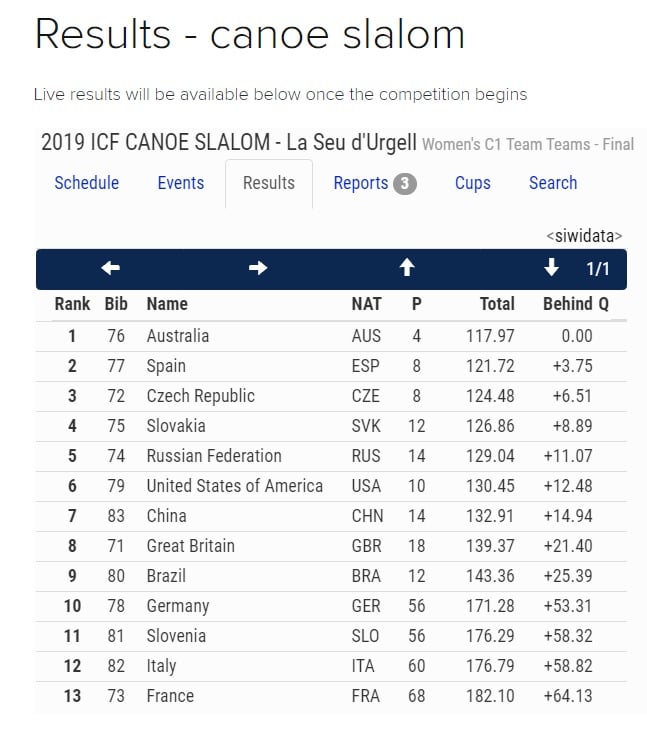
Task: Open the Schedule tab
Action: pos(86,183)
